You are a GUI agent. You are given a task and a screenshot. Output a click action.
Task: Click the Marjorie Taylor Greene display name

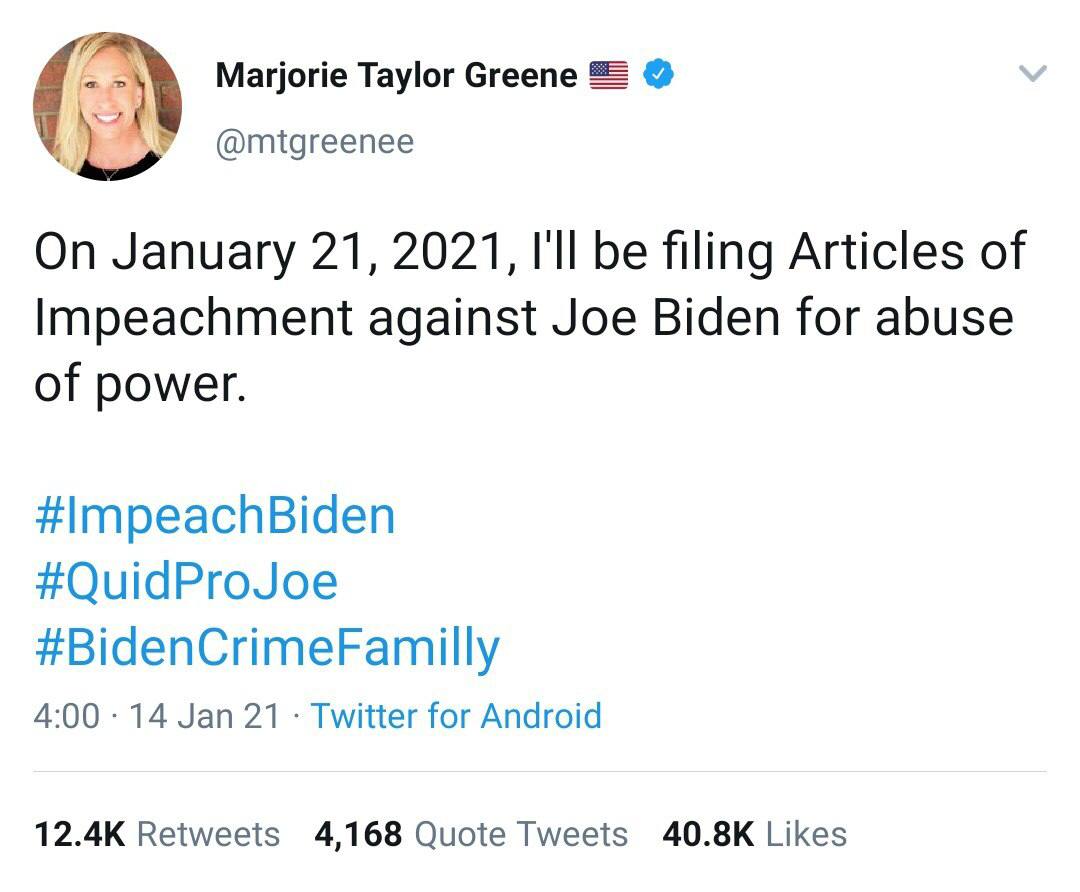pyautogui.click(x=396, y=75)
